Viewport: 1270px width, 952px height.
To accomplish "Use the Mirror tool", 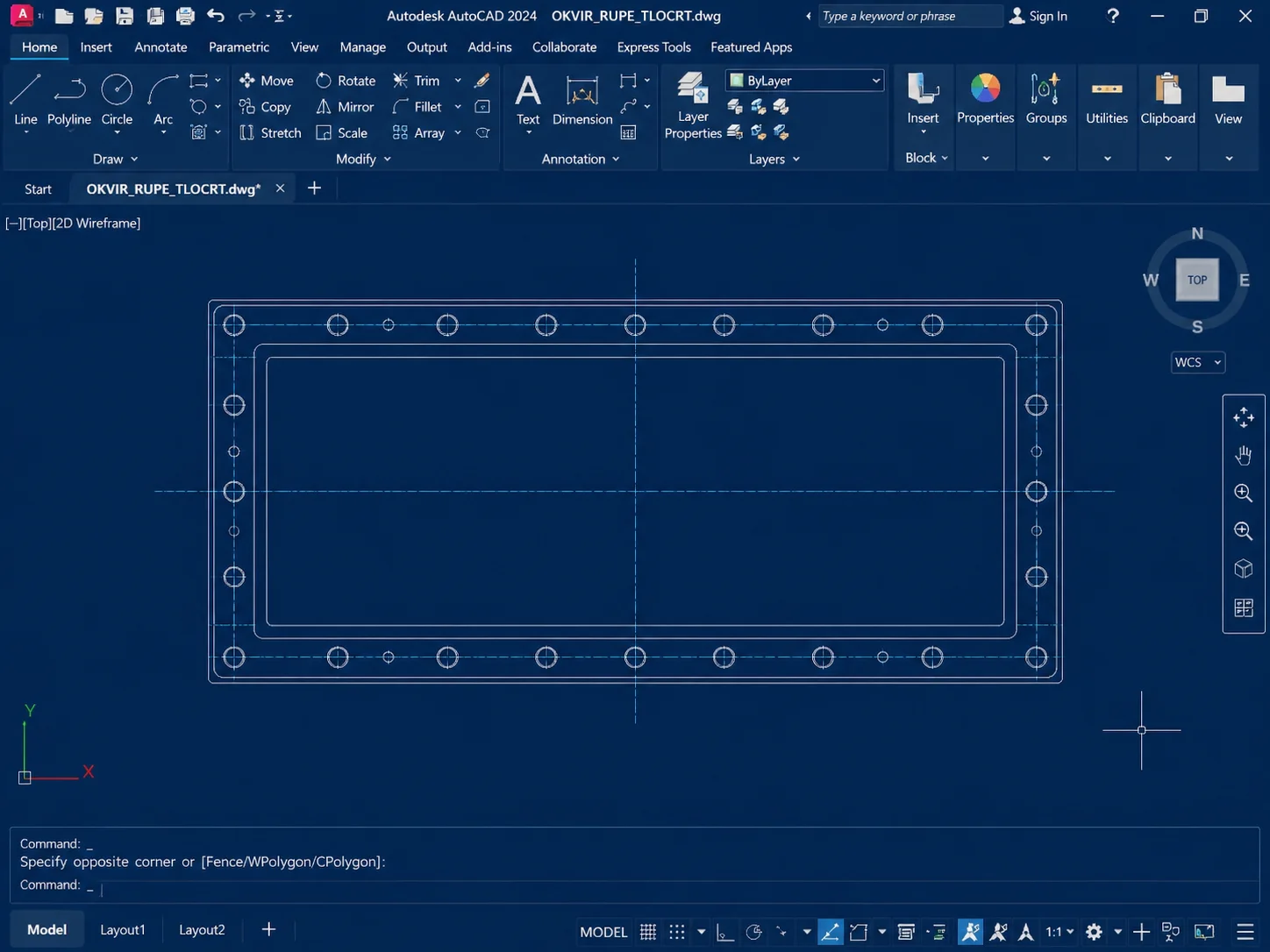I will click(345, 107).
